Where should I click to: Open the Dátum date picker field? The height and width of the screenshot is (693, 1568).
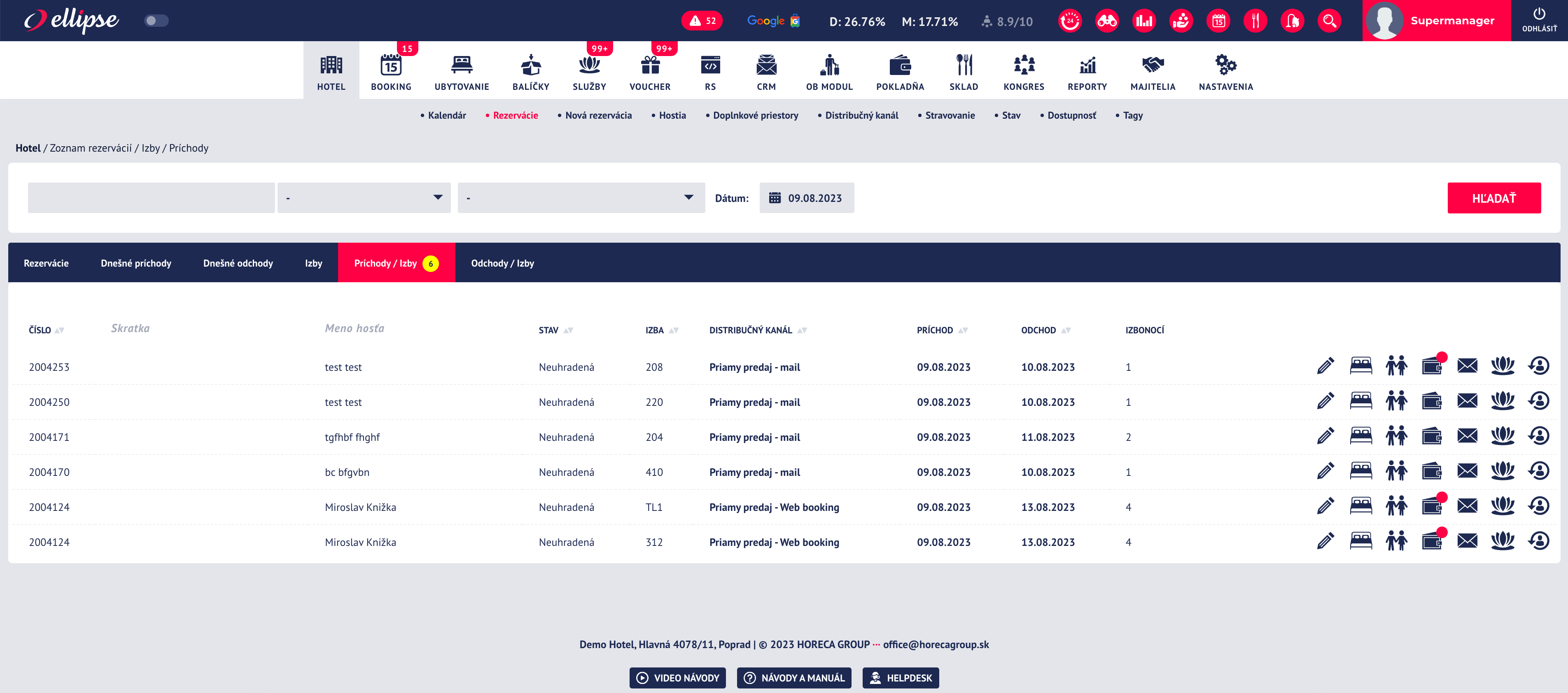coord(807,198)
